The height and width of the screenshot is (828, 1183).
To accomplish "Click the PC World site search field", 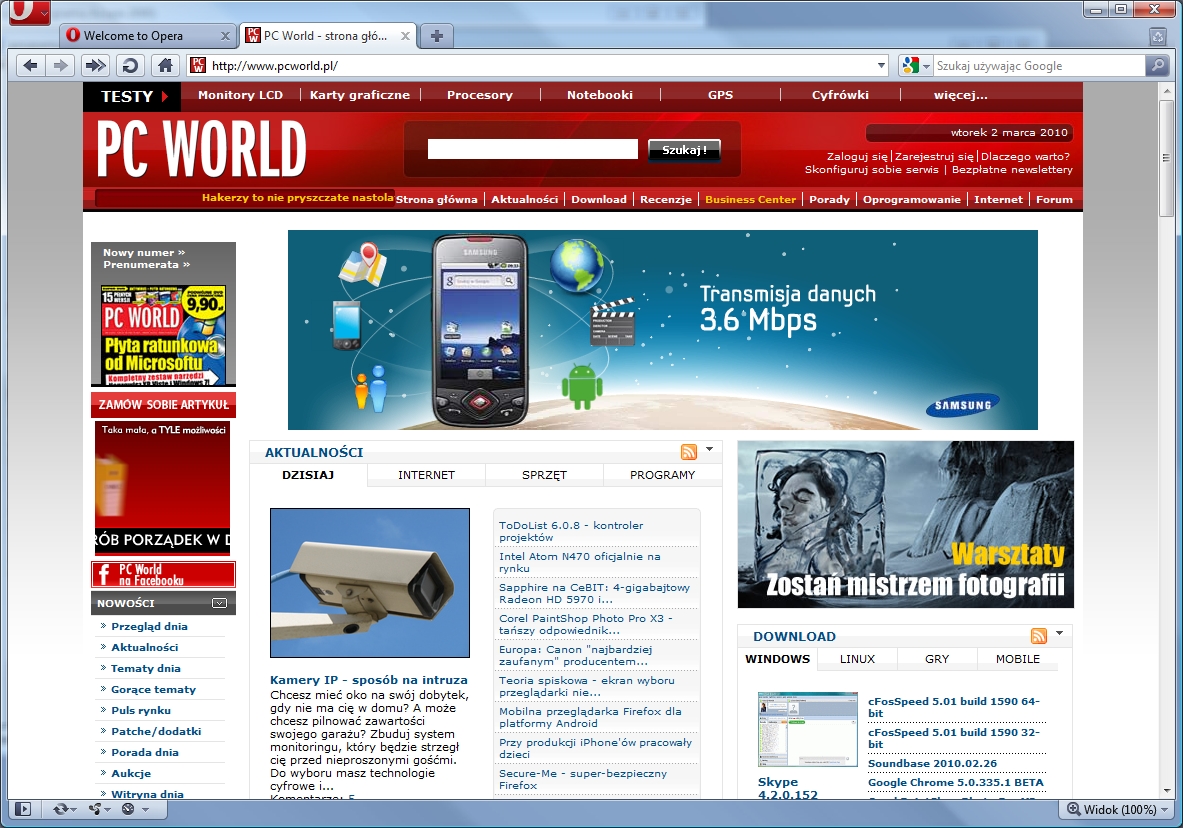I will (532, 149).
